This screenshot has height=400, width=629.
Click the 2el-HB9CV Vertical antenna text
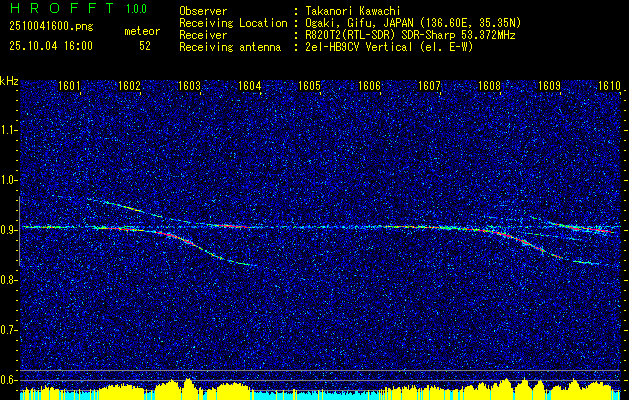click(x=390, y=47)
